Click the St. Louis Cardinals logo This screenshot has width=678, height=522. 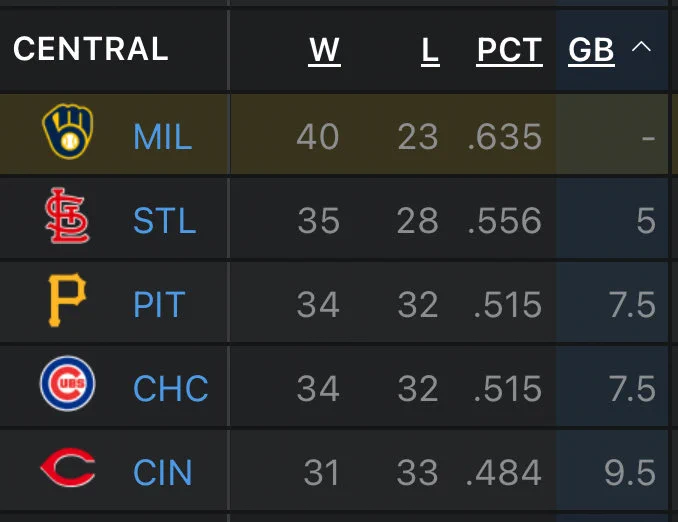coord(67,216)
